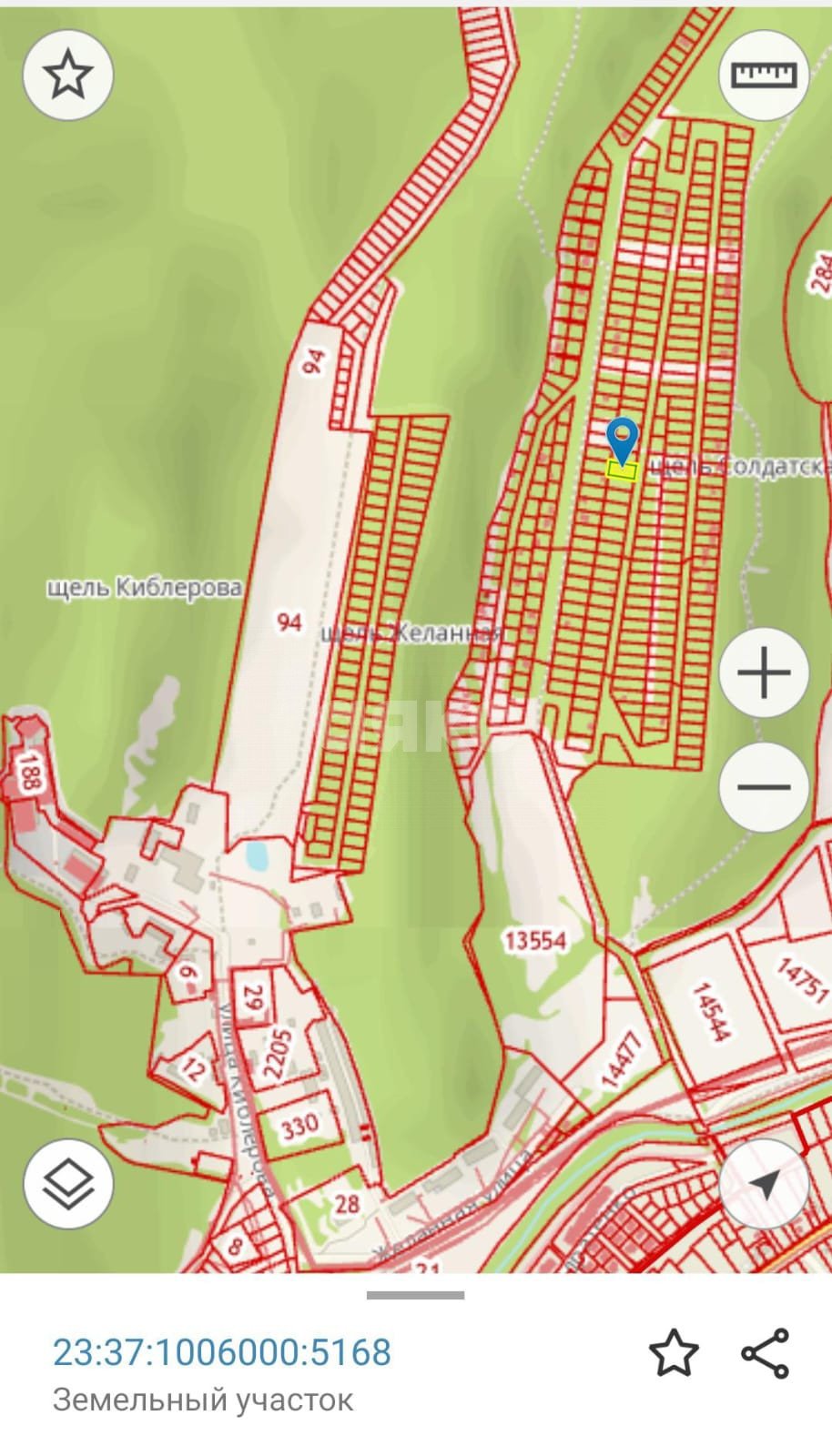Tap the щель Киблерова map label
The image size is (832, 1456).
(145, 588)
